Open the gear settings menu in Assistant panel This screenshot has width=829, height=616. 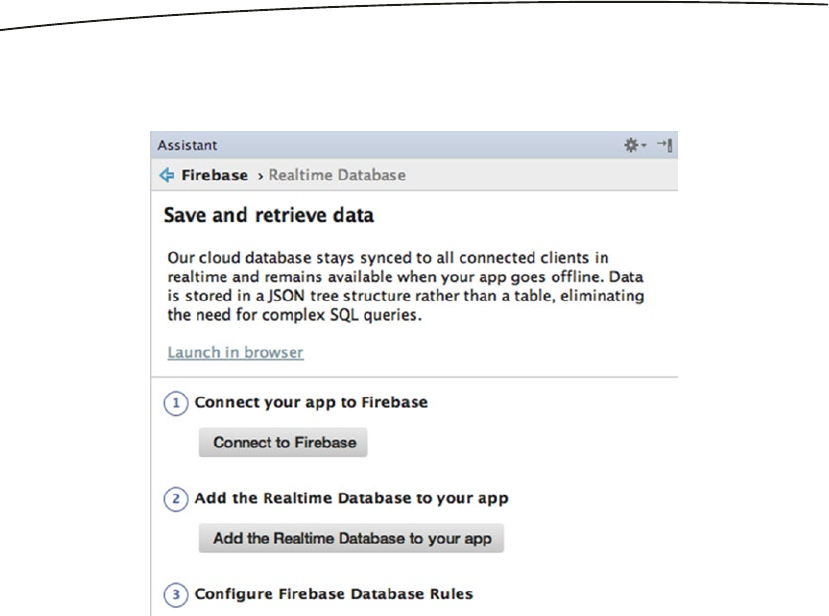click(635, 145)
